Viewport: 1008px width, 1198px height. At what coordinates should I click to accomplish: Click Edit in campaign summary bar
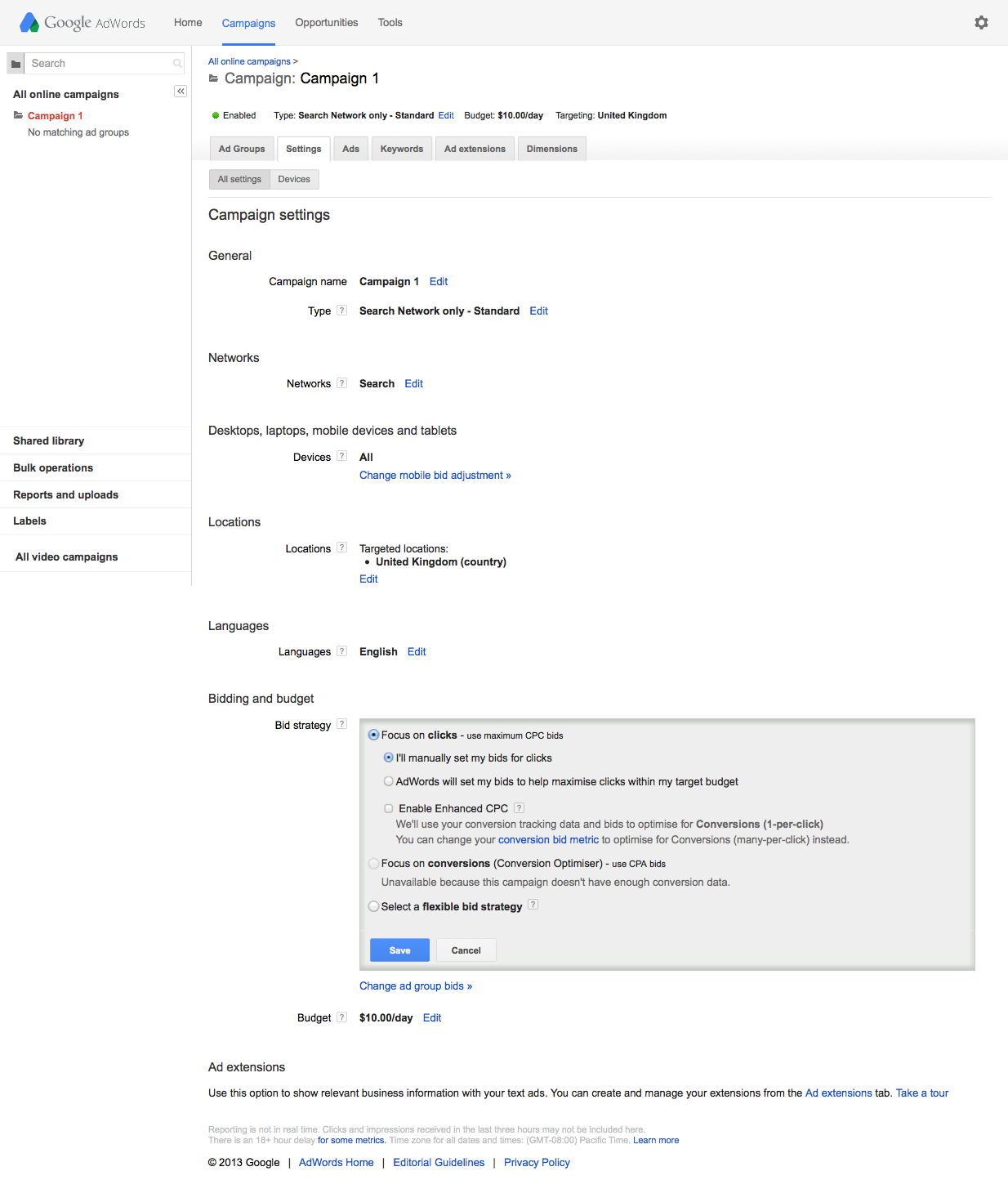(446, 115)
